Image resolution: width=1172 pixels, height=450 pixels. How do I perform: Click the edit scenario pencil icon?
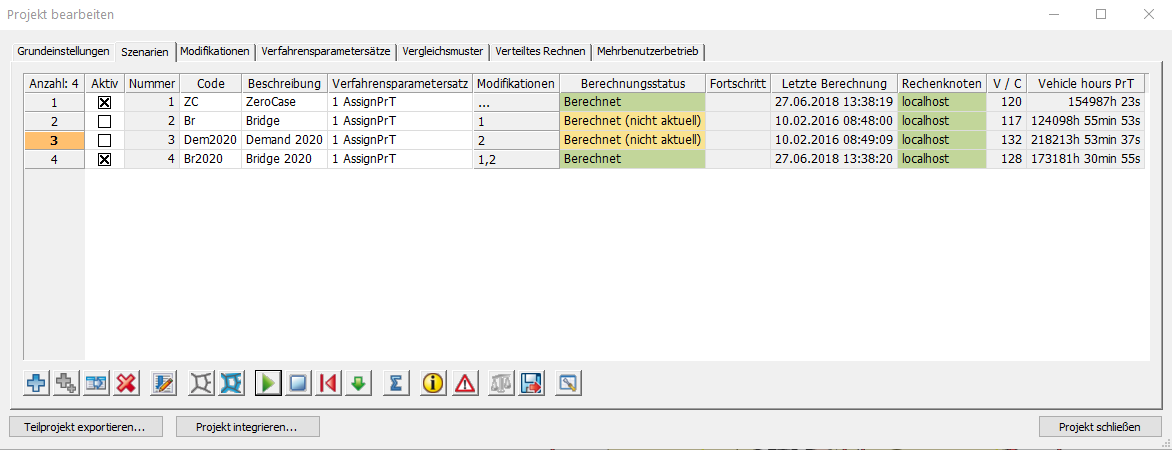click(x=164, y=383)
